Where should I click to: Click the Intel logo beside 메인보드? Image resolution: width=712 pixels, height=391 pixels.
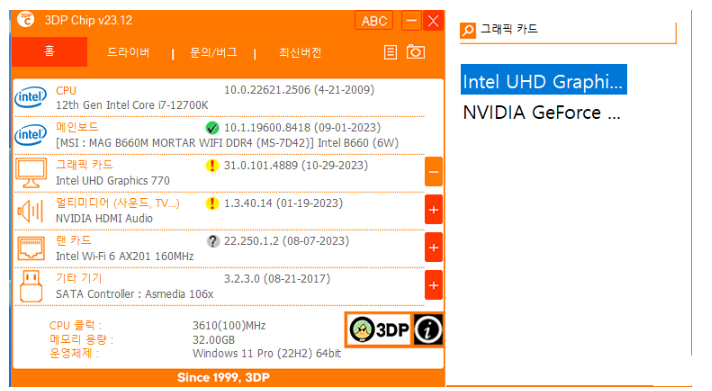point(30,134)
